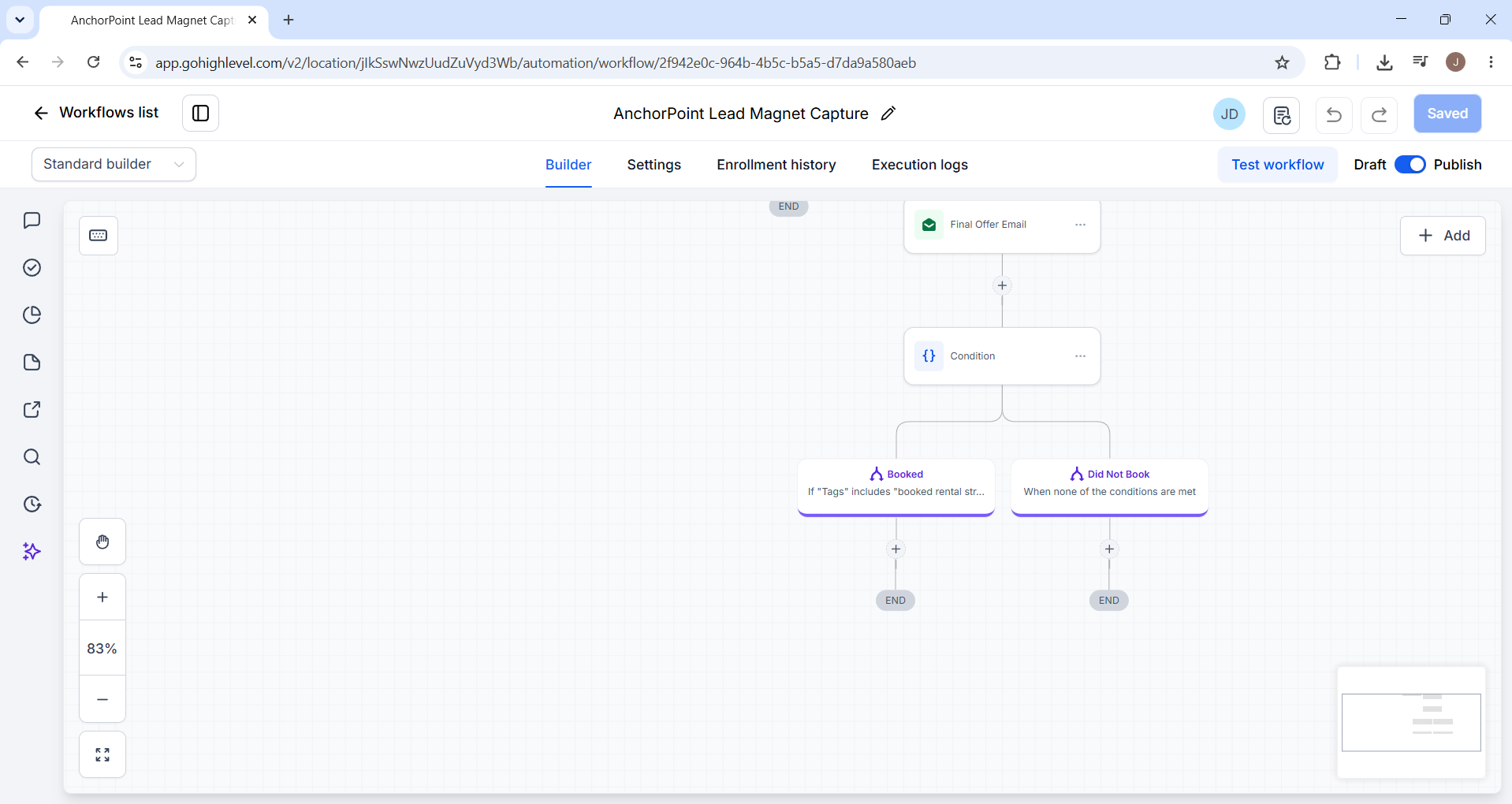The image size is (1512, 804).
Task: Select the Condition node
Action: point(1002,356)
